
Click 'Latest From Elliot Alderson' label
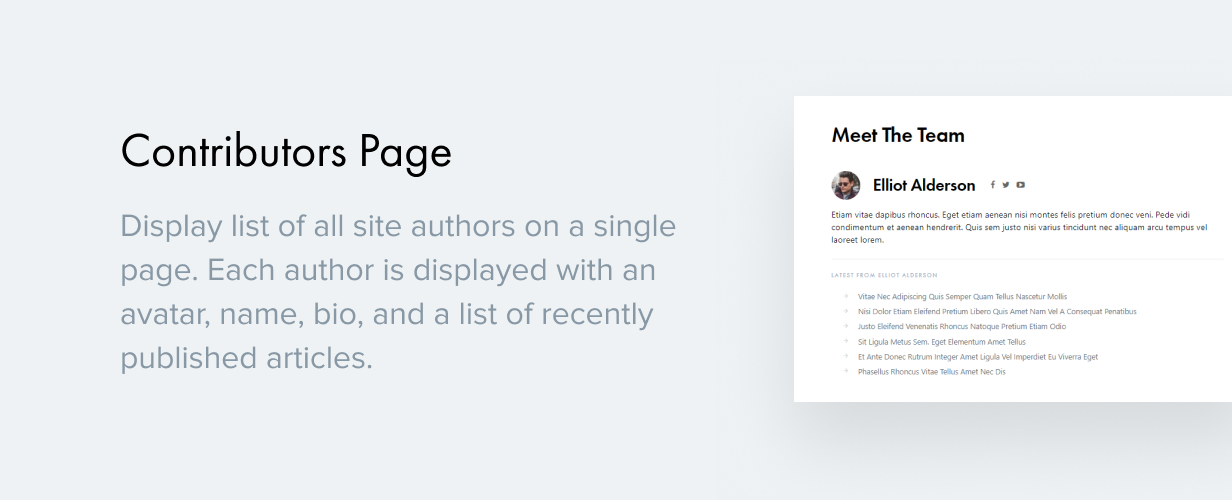884,275
